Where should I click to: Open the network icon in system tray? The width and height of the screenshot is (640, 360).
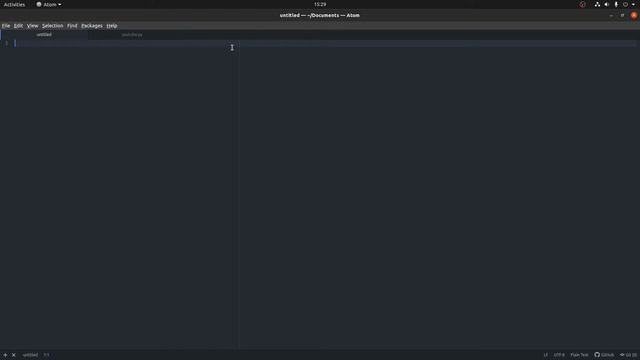[x=597, y=4]
